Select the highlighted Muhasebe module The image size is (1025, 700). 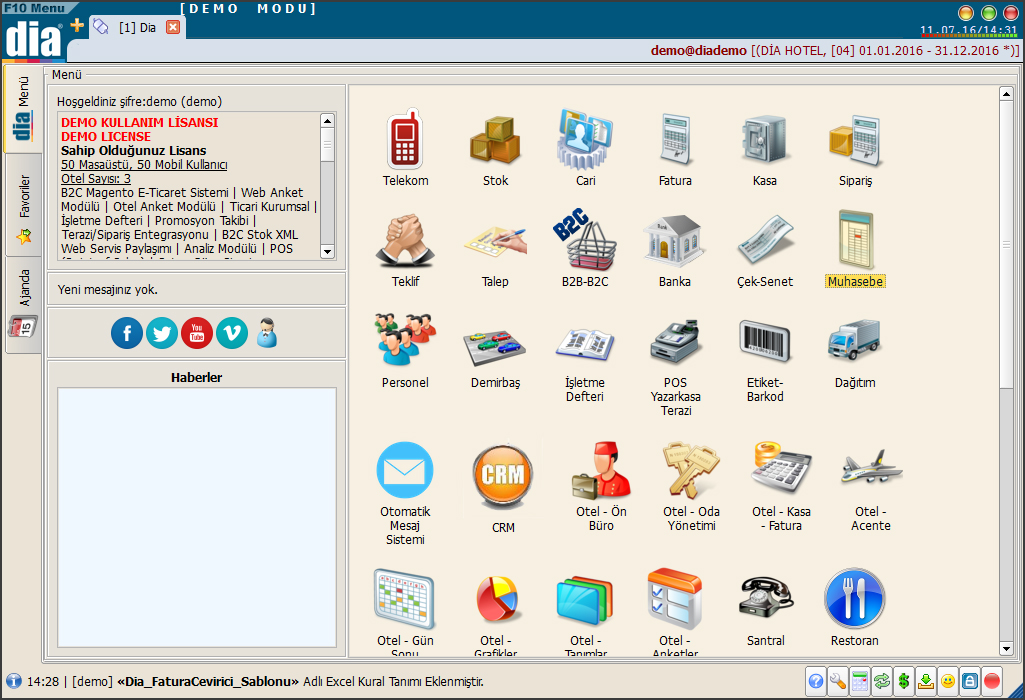[x=855, y=250]
